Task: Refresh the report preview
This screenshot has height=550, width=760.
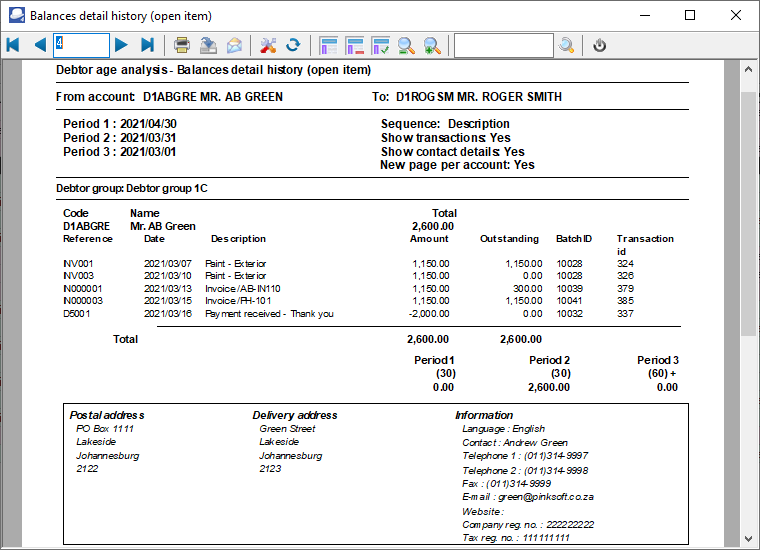Action: (x=293, y=45)
